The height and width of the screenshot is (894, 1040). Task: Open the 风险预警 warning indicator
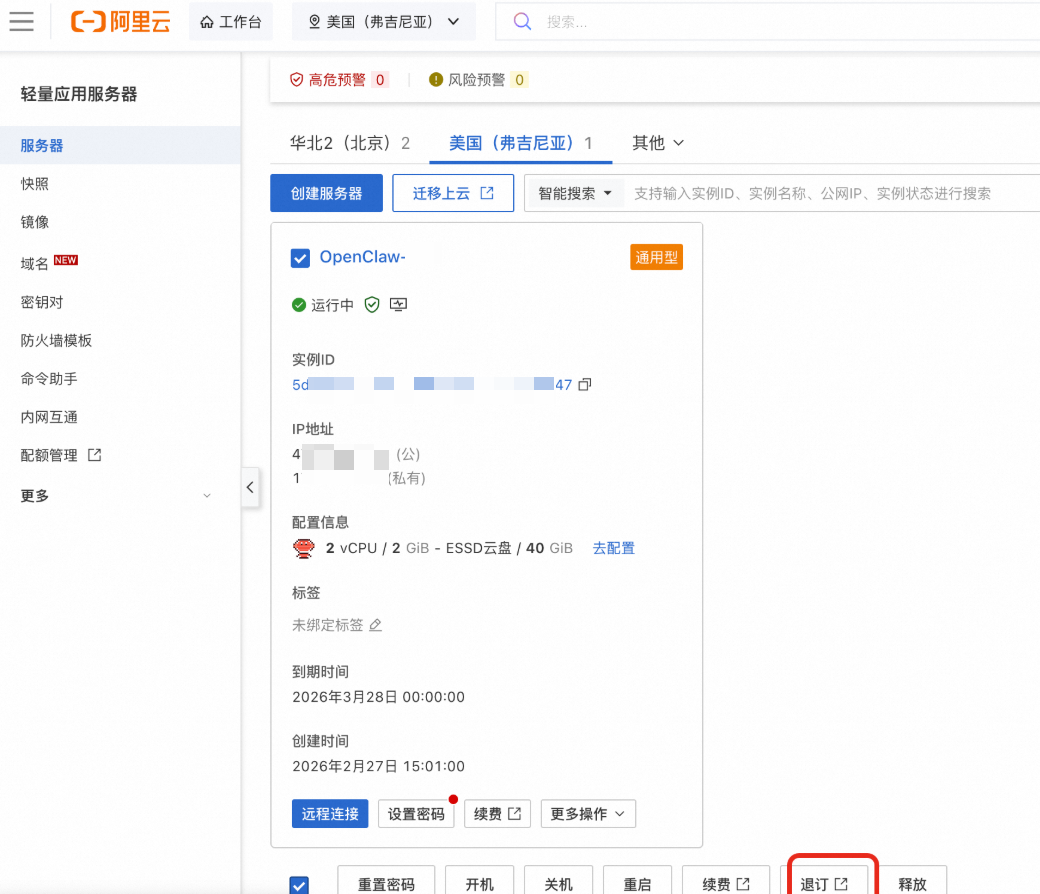click(x=478, y=80)
